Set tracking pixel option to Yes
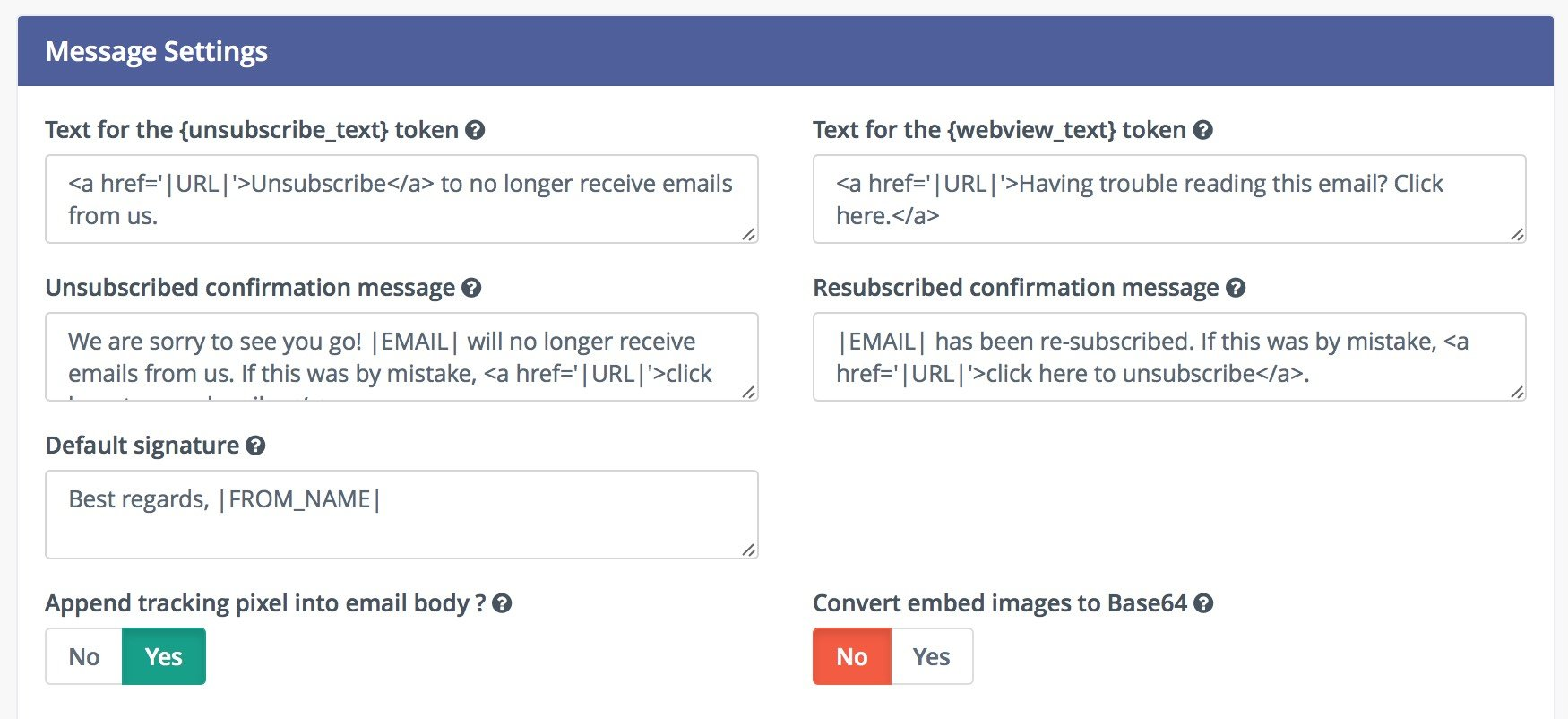Viewport: 1568px width, 719px height. click(163, 656)
